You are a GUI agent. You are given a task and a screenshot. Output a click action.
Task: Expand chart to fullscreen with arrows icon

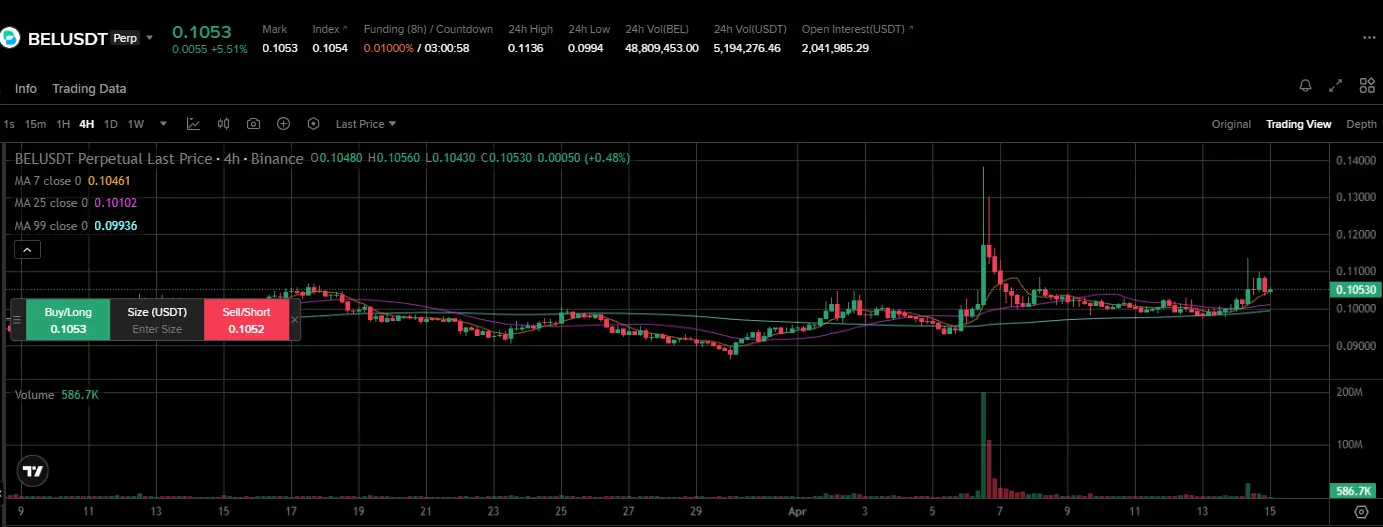[x=1335, y=86]
